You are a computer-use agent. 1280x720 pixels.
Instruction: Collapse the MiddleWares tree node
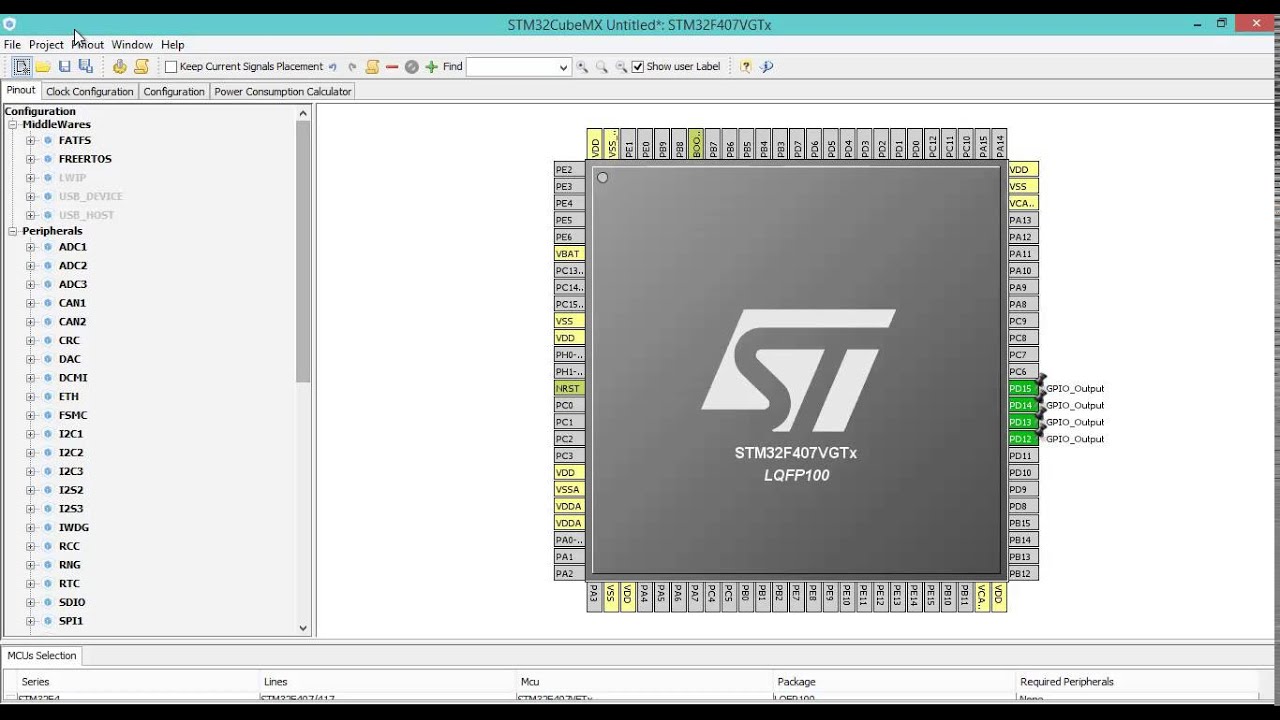tap(13, 125)
